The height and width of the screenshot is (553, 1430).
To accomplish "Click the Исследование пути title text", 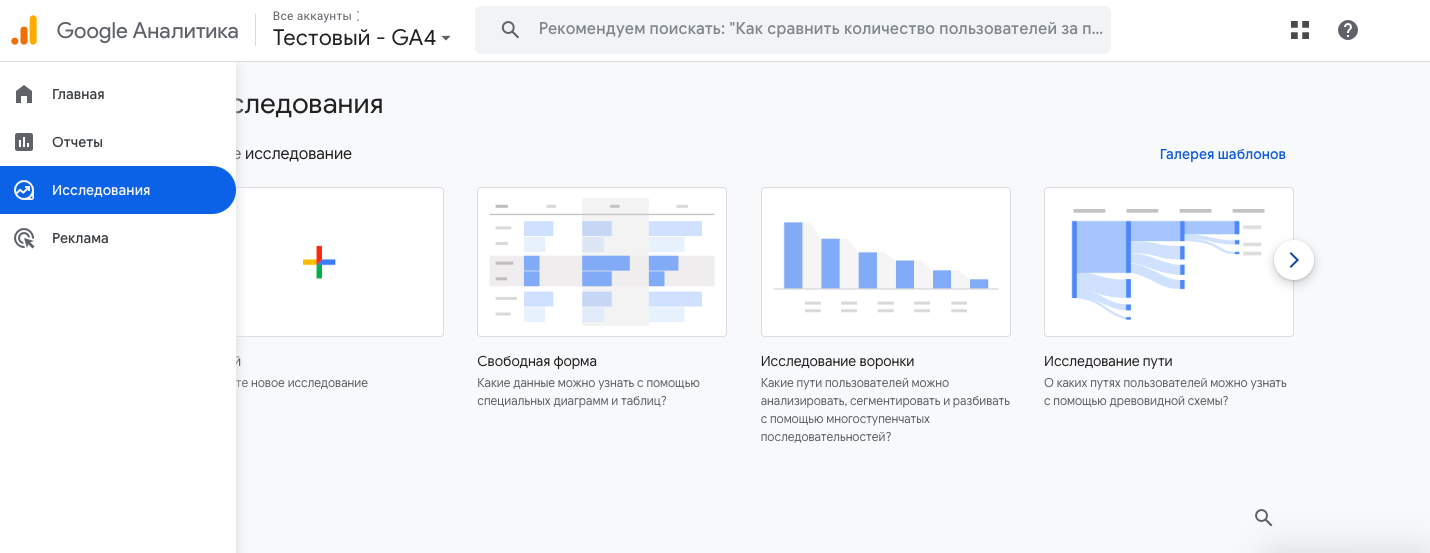I will click(x=1108, y=361).
